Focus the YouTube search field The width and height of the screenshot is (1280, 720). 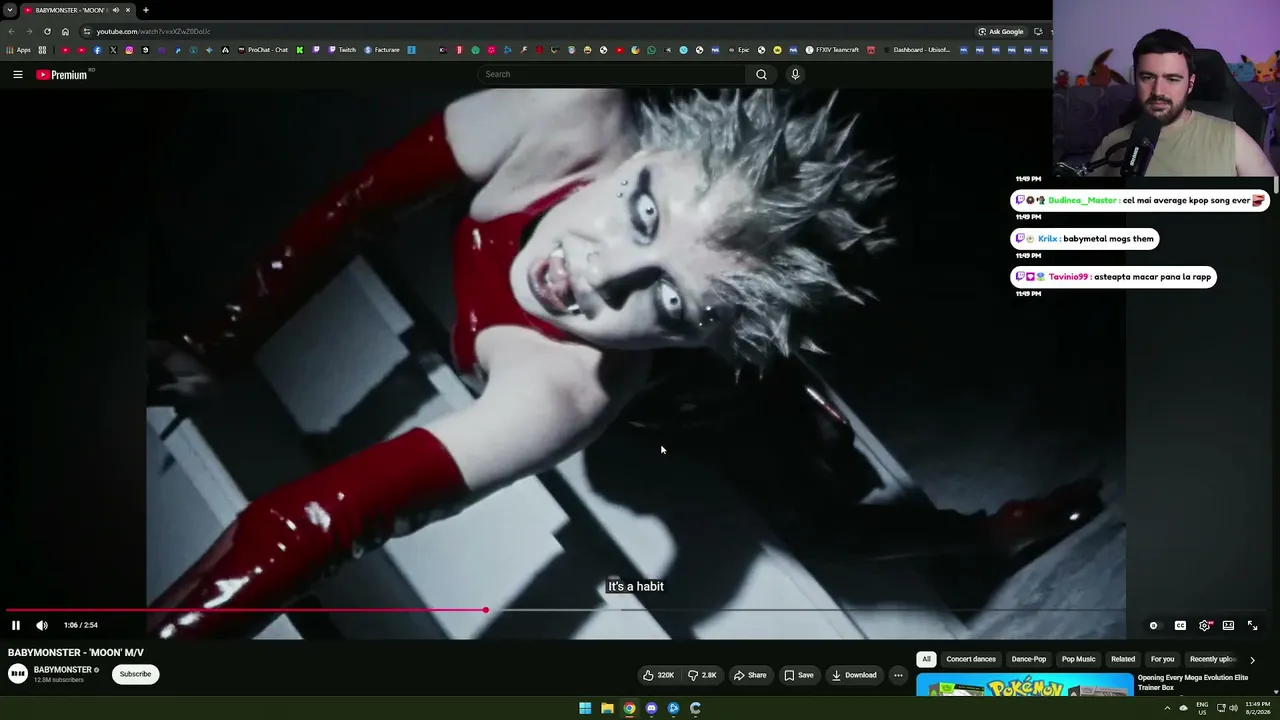click(x=612, y=74)
